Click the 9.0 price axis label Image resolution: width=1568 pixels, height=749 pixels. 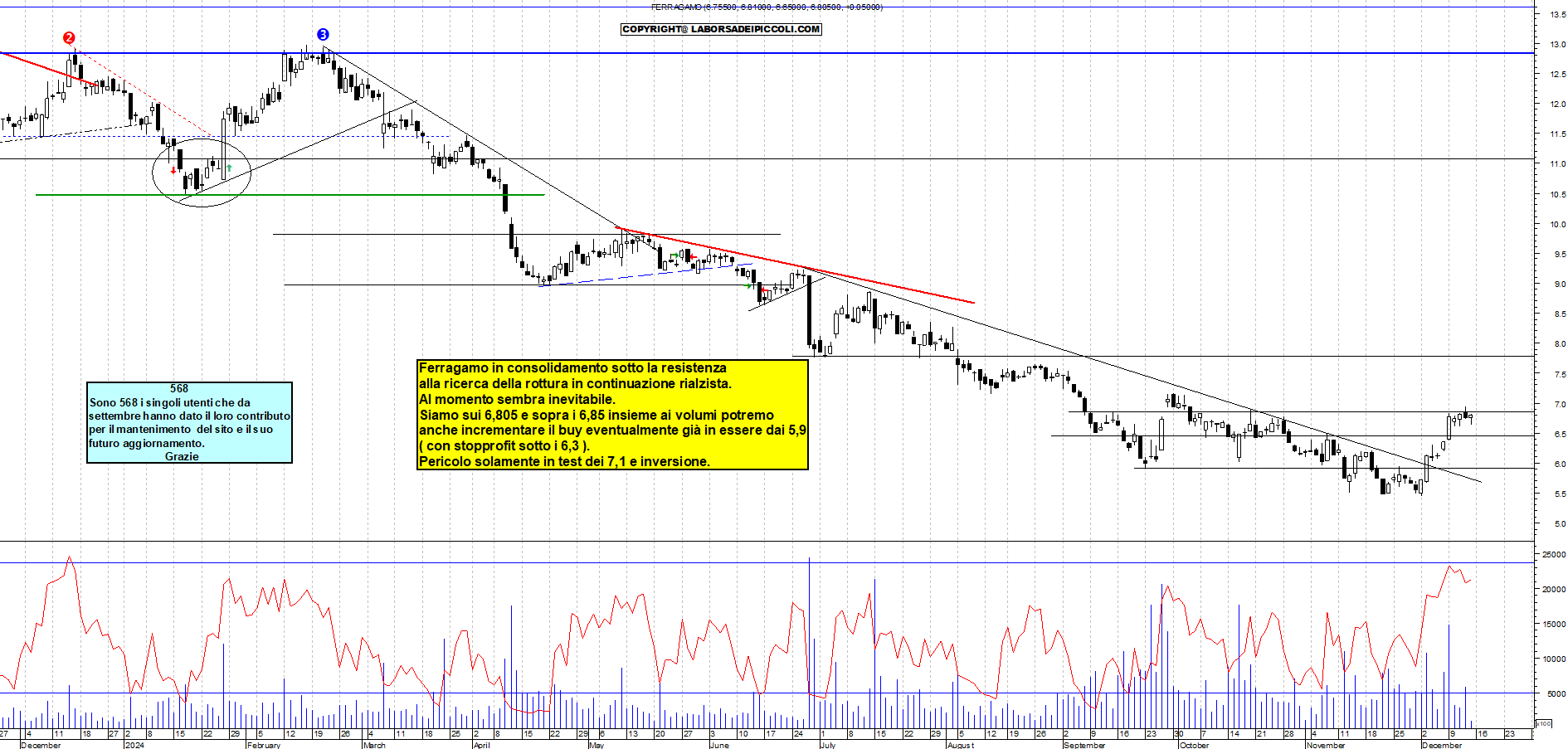(1560, 284)
